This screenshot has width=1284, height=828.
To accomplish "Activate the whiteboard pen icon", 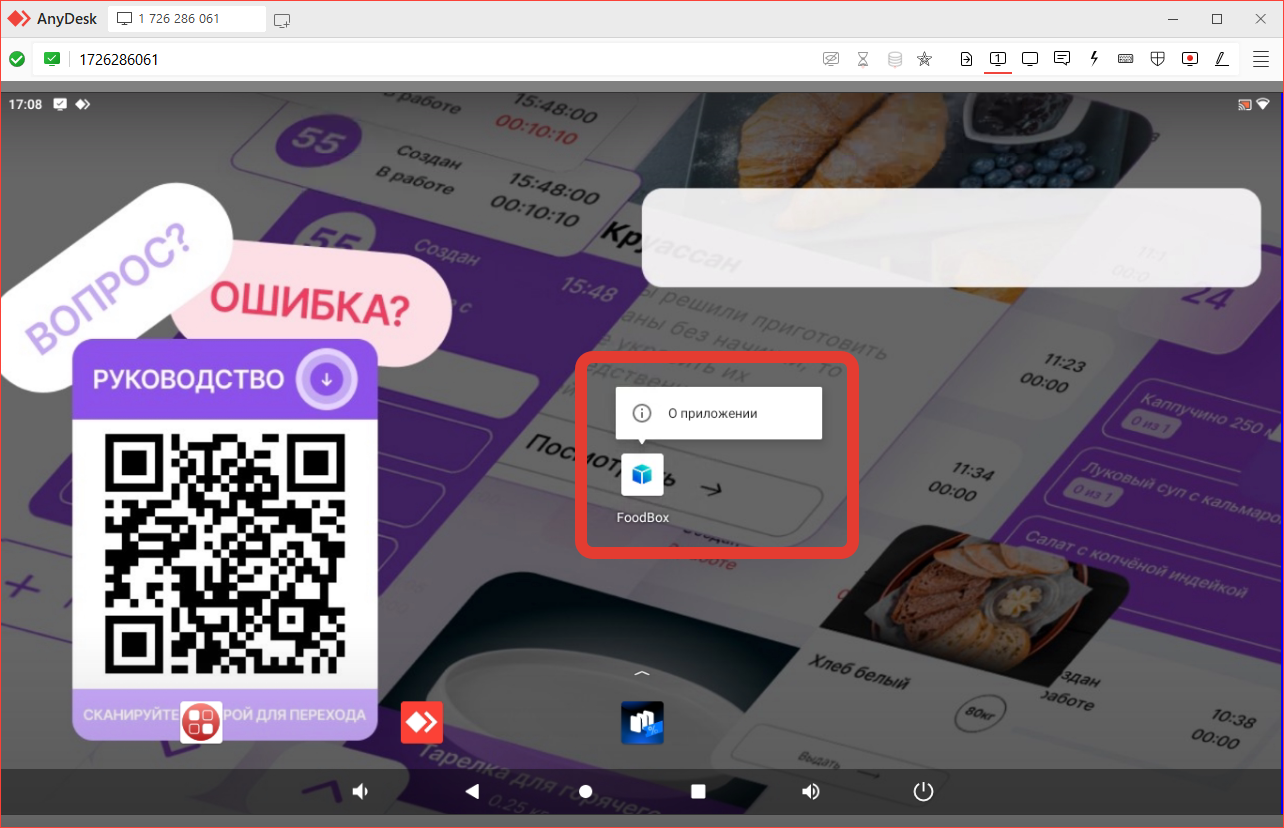I will point(1222,59).
